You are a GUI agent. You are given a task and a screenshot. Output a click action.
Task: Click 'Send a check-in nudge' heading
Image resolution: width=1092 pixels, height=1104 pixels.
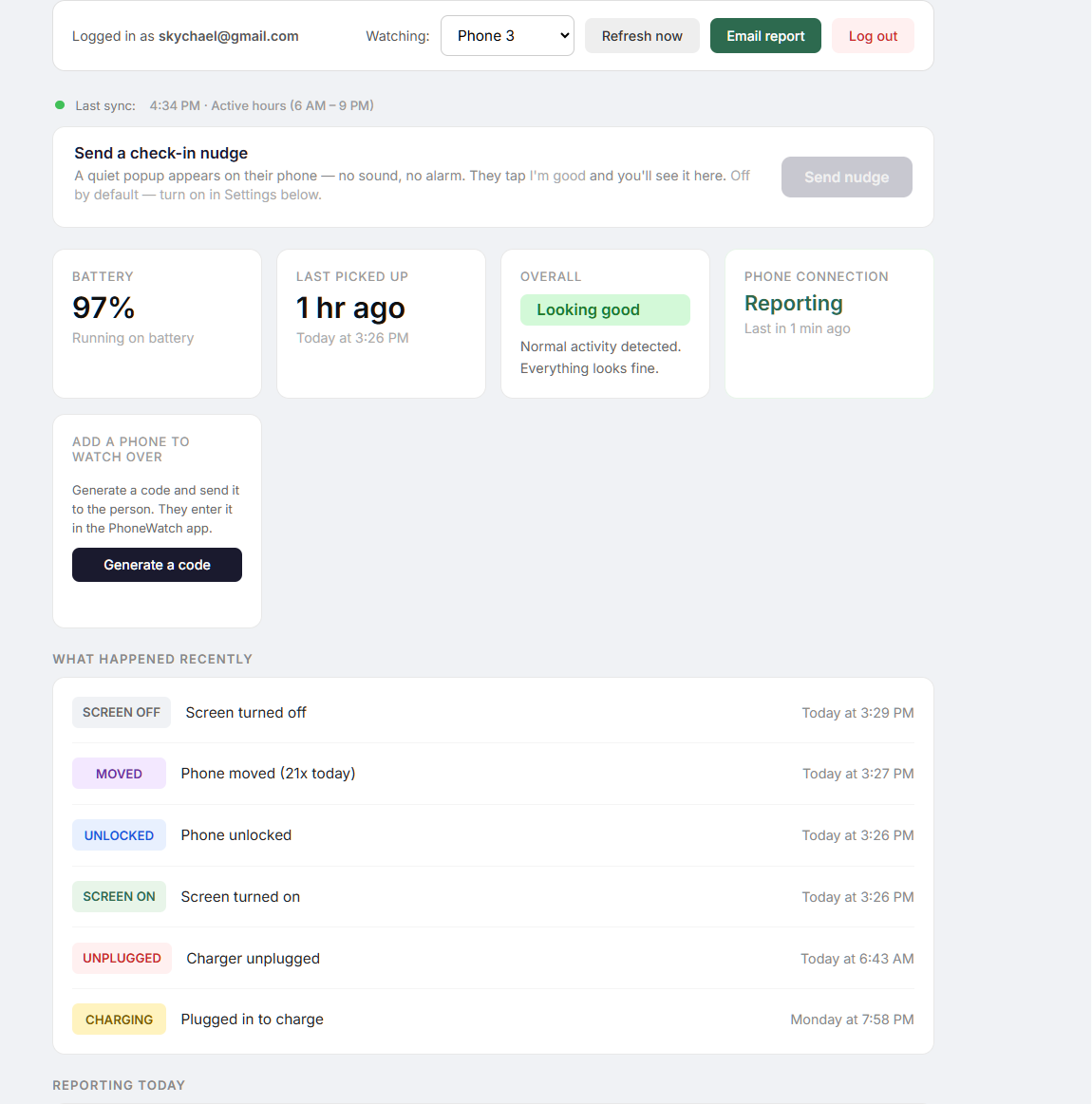tap(161, 153)
